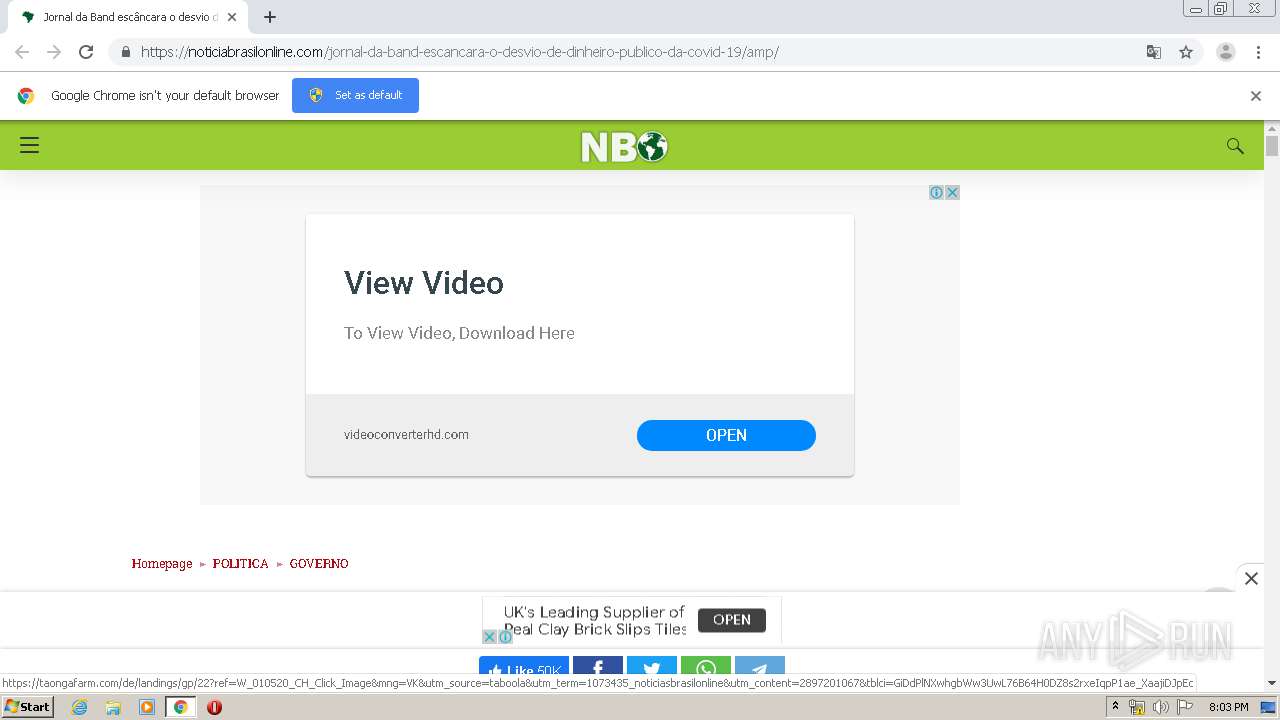1280x720 pixels.
Task: Dismiss the default browser notification bar
Action: 1256,96
